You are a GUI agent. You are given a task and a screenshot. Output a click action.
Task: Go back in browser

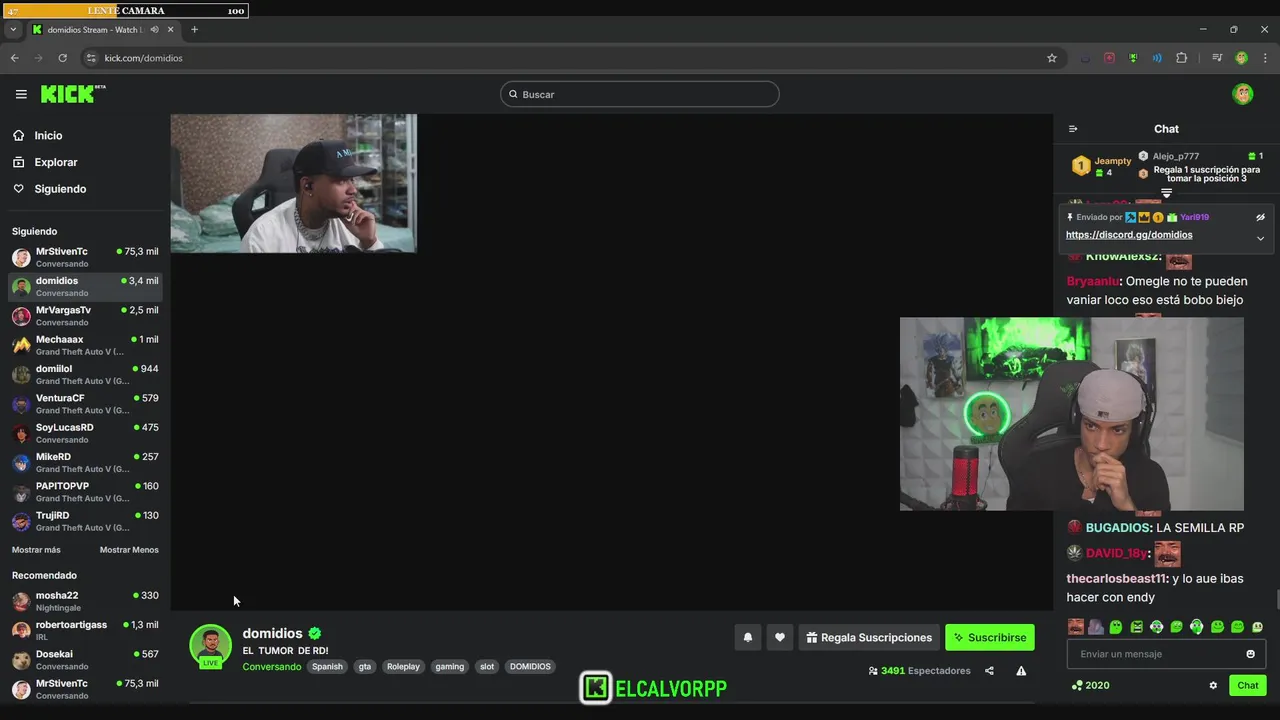pyautogui.click(x=14, y=58)
